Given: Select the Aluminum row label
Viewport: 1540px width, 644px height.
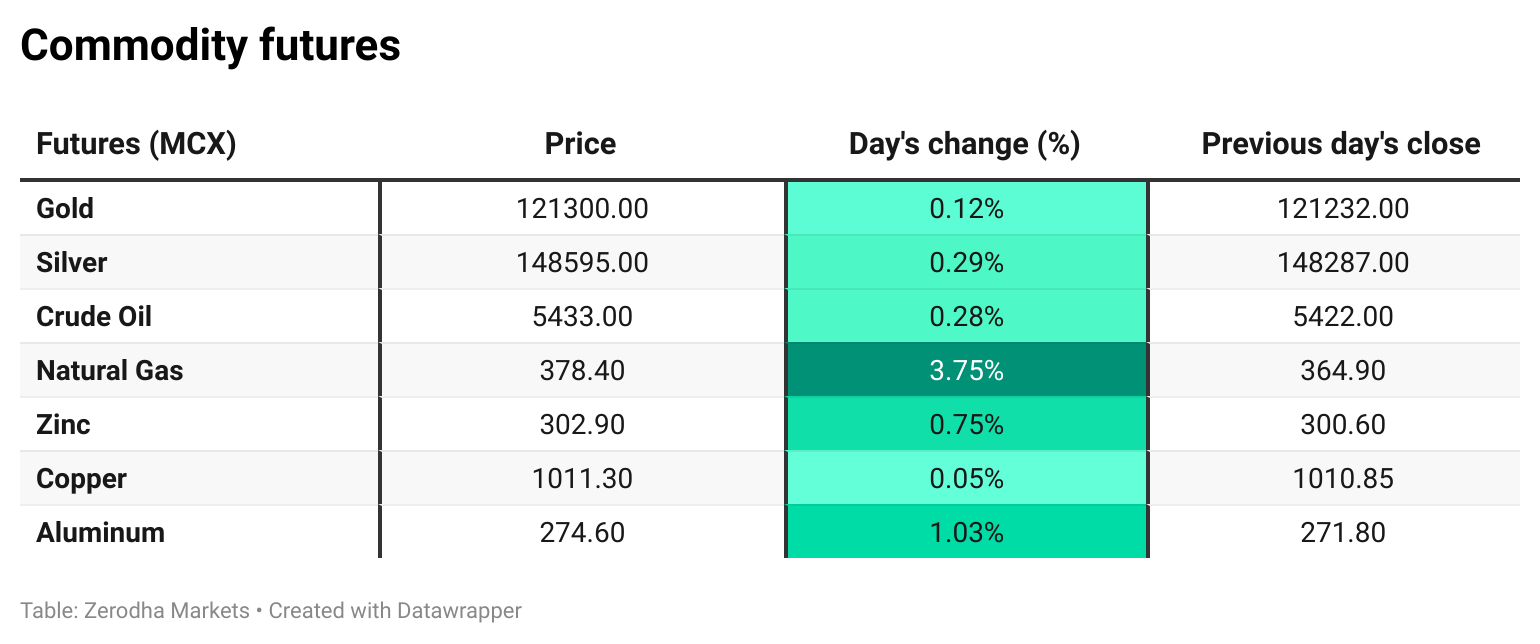Looking at the screenshot, I should pos(100,533).
